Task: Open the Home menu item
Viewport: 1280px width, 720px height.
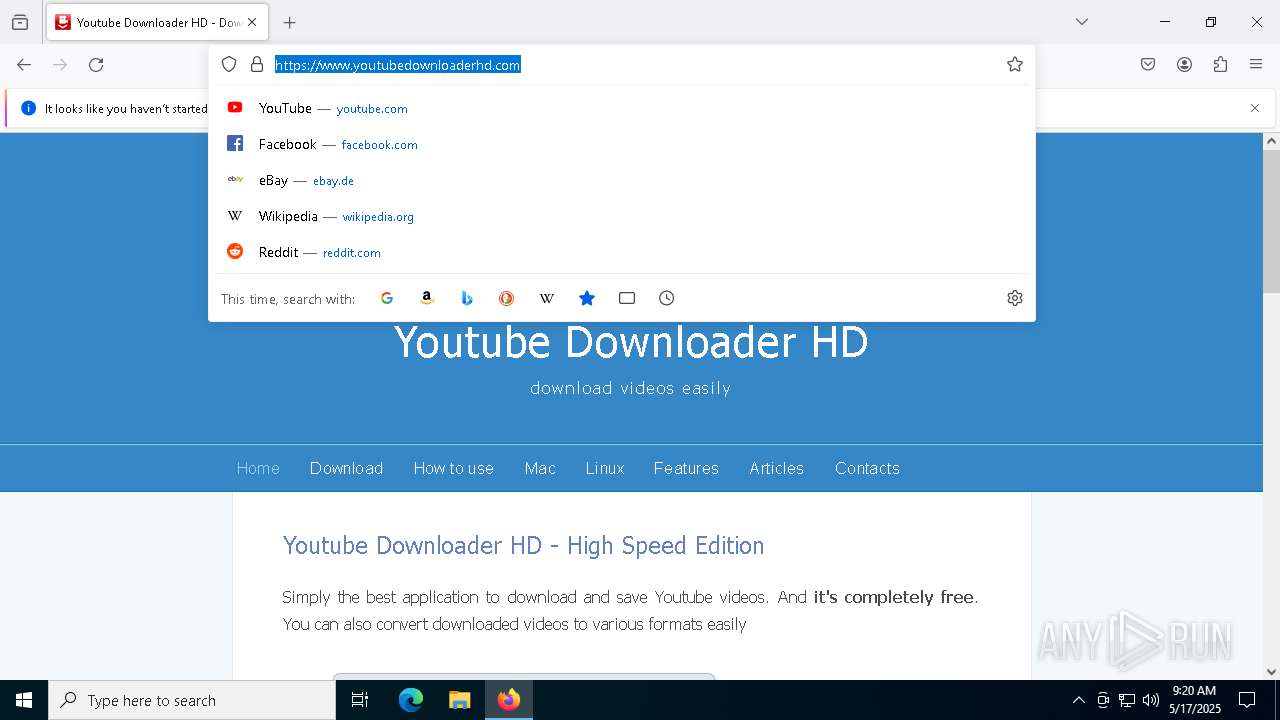Action: pyautogui.click(x=258, y=468)
